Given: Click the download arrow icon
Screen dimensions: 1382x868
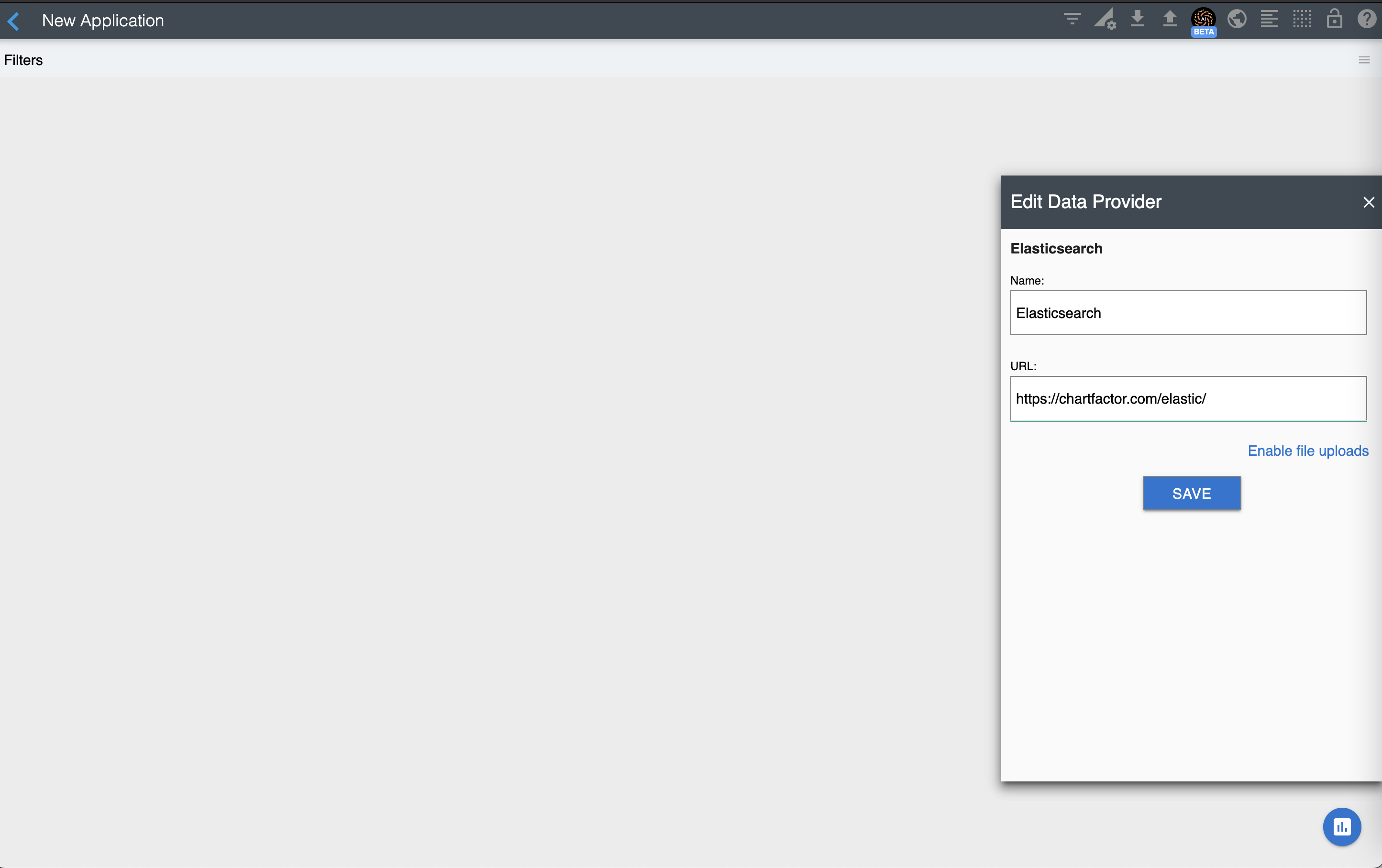Looking at the screenshot, I should 1137,19.
